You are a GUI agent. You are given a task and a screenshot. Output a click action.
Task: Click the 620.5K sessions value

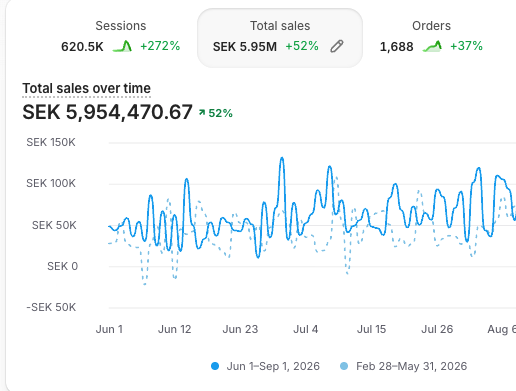82,46
